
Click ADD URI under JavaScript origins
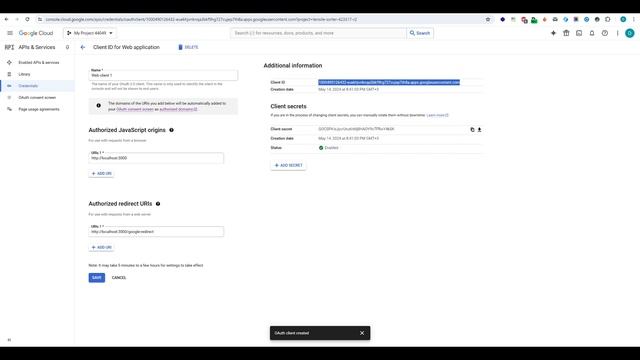pyautogui.click(x=101, y=173)
